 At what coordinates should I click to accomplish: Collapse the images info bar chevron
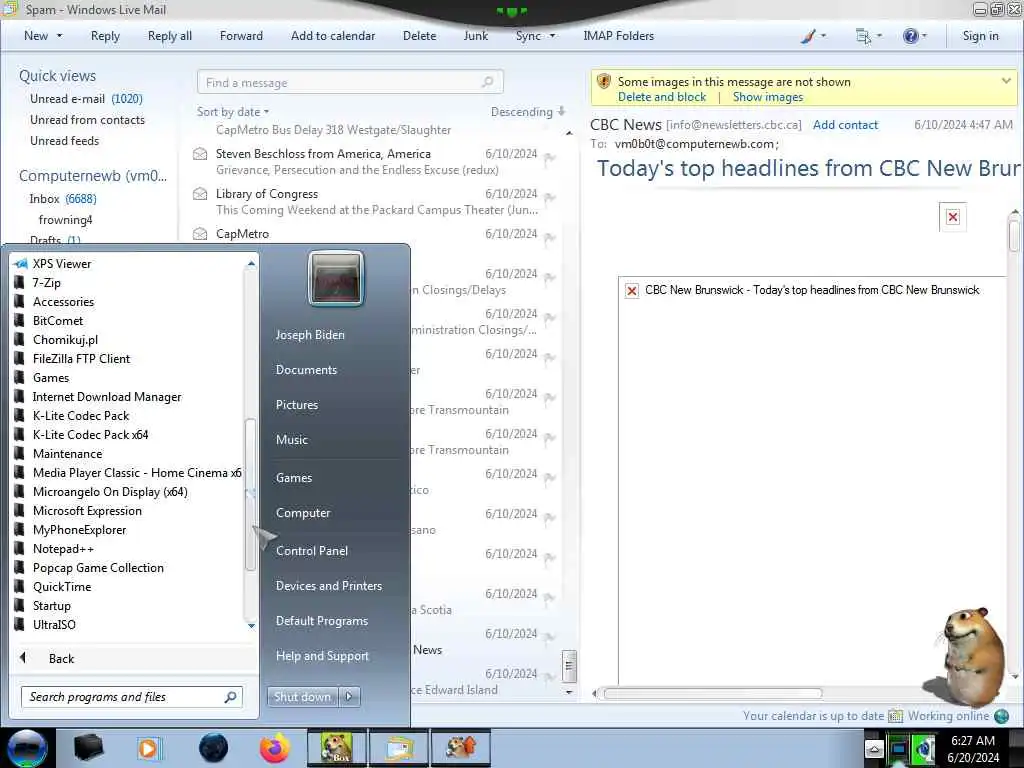(x=1006, y=81)
